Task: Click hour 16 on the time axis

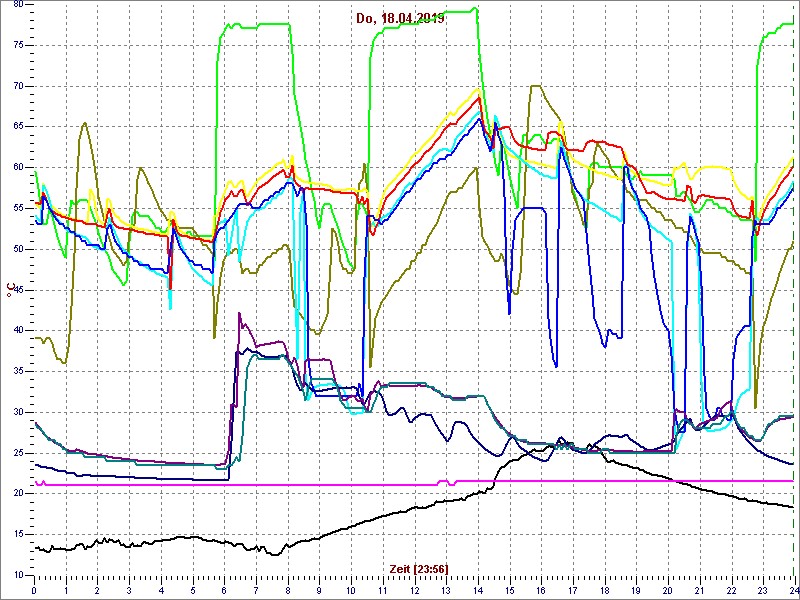Action: tap(540, 590)
